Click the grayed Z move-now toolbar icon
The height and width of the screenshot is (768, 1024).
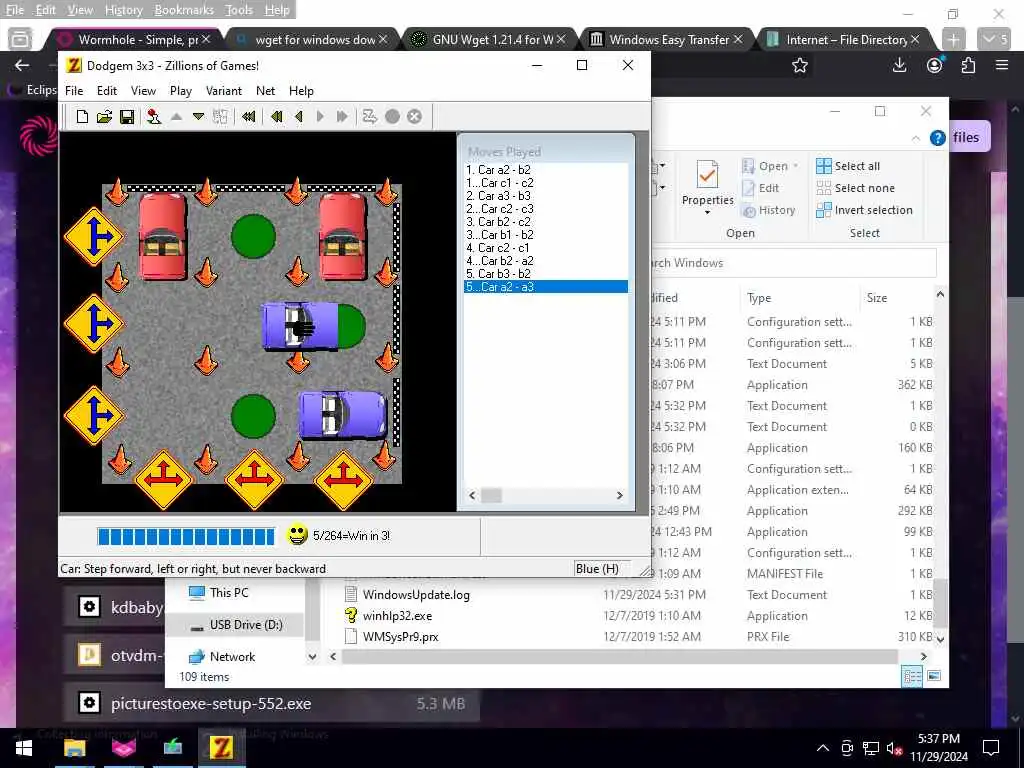370,117
